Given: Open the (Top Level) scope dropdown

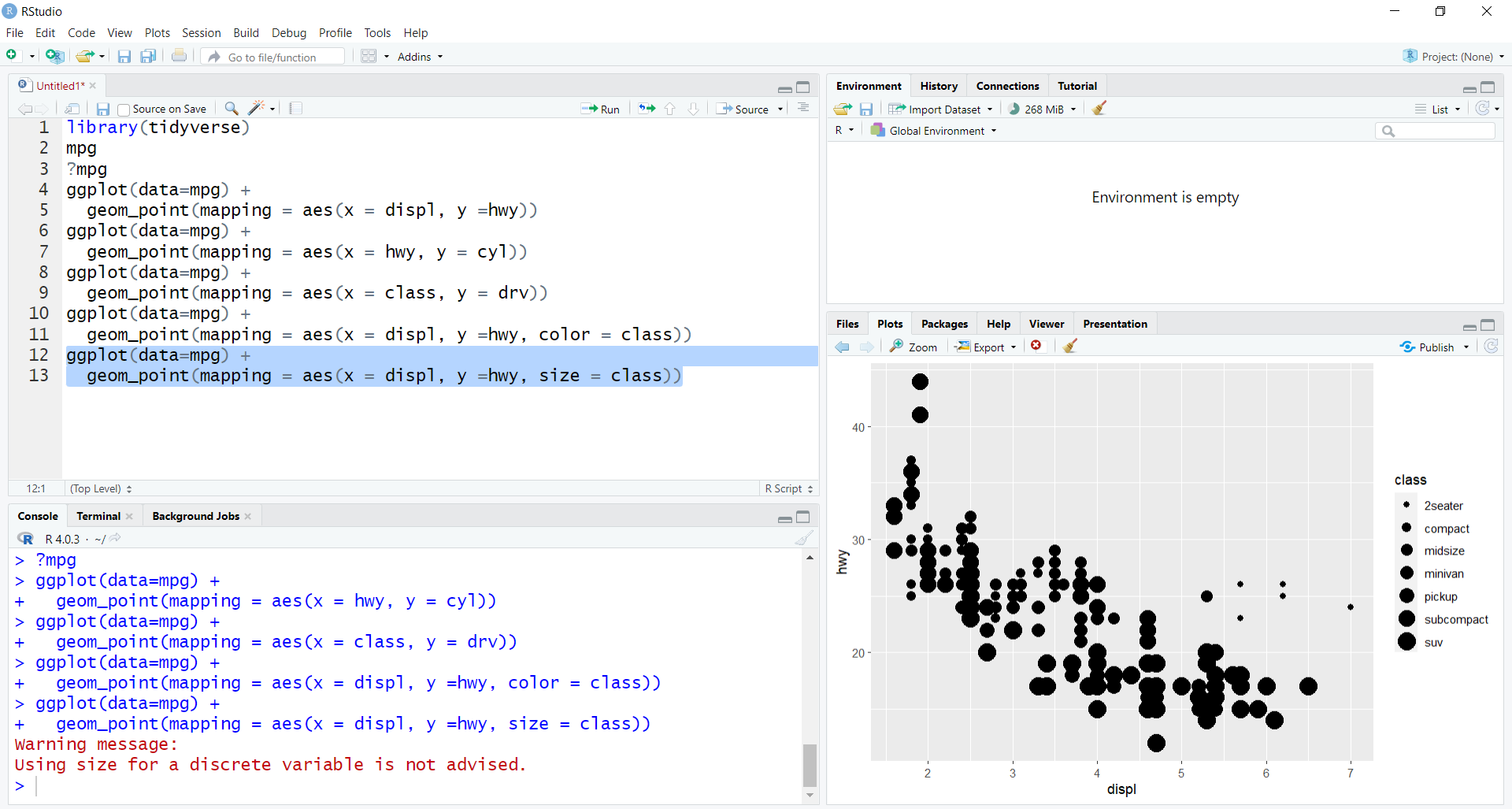Looking at the screenshot, I should coord(101,488).
